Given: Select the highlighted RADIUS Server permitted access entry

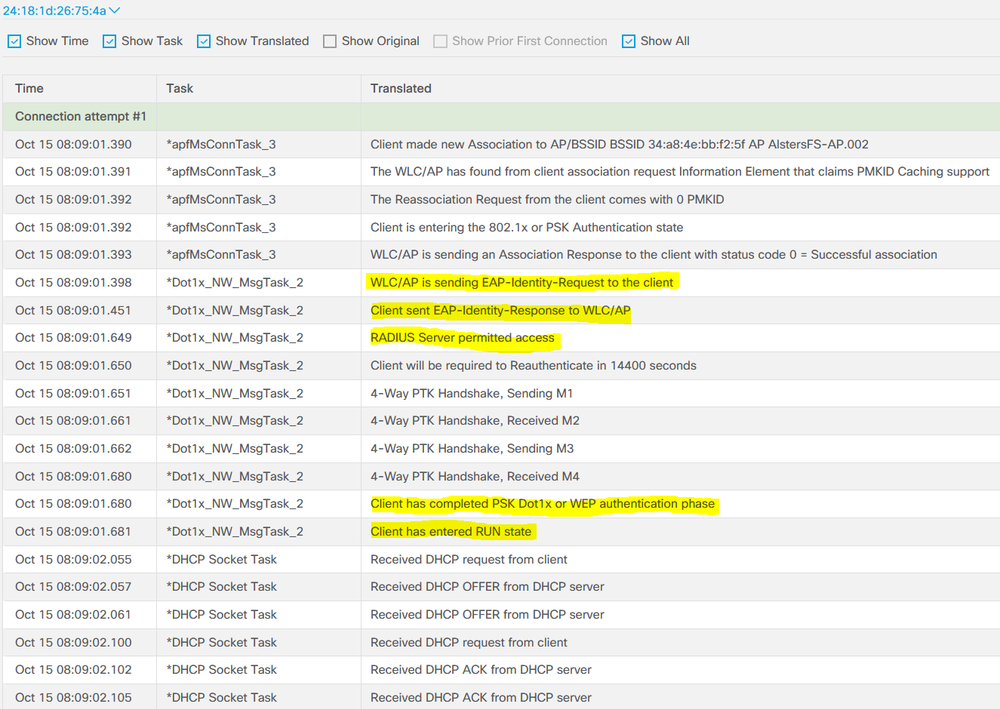Looking at the screenshot, I should coord(462,338).
